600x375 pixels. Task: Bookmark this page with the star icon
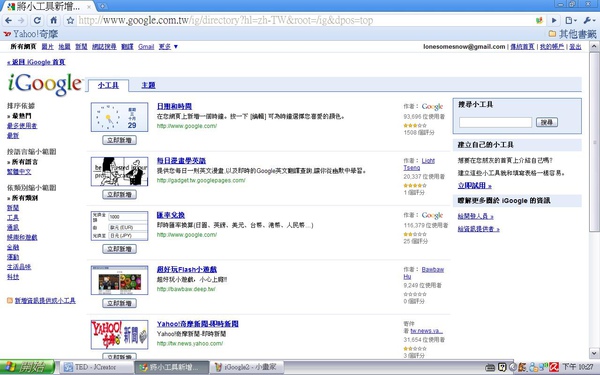[70, 20]
